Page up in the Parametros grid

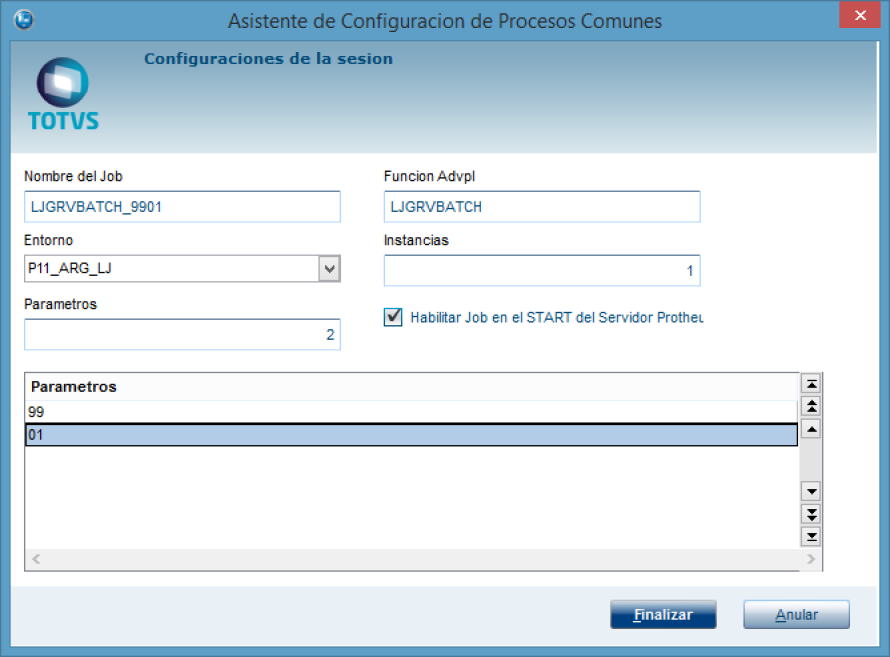click(812, 406)
